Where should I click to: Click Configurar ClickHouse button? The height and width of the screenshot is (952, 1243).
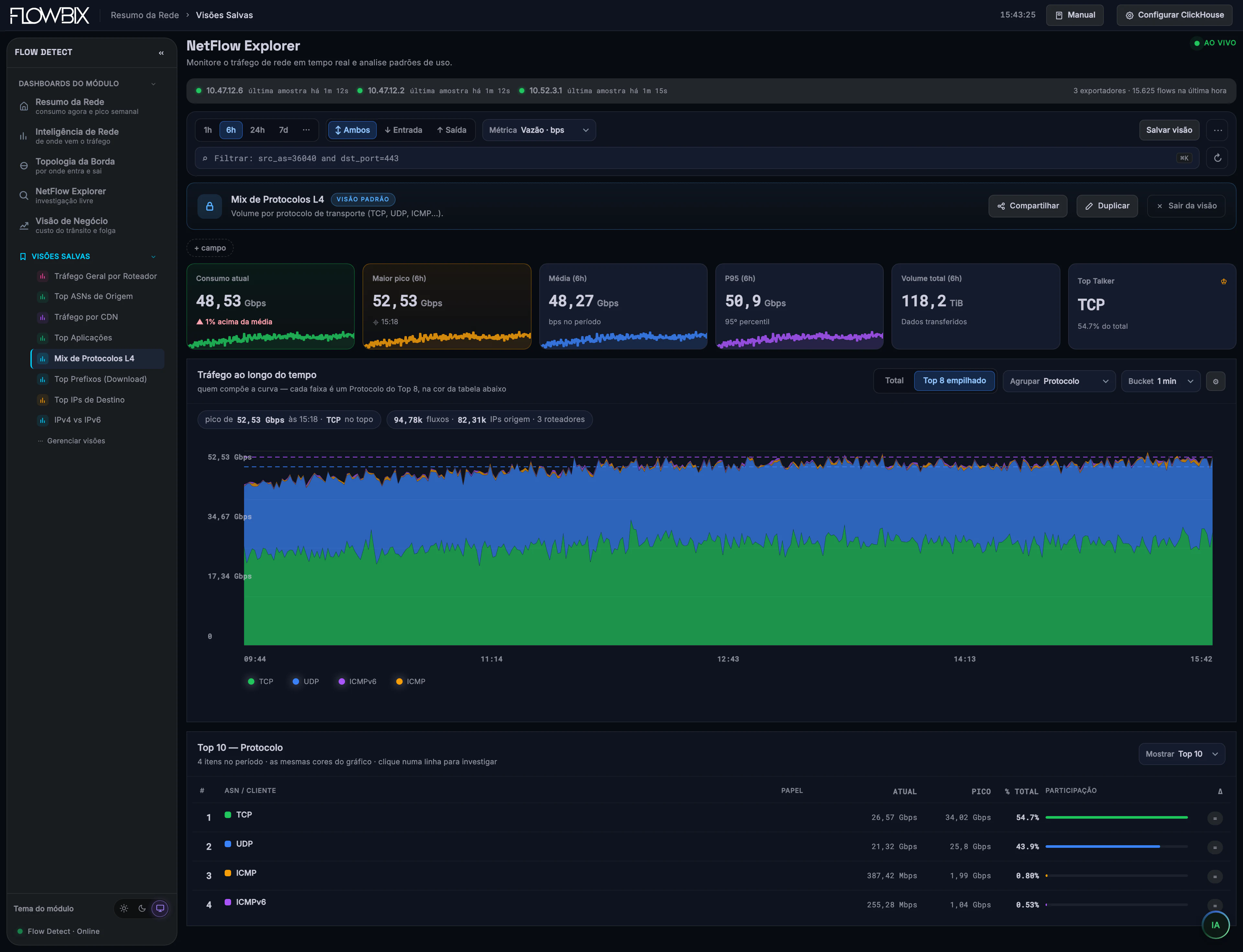click(x=1174, y=15)
